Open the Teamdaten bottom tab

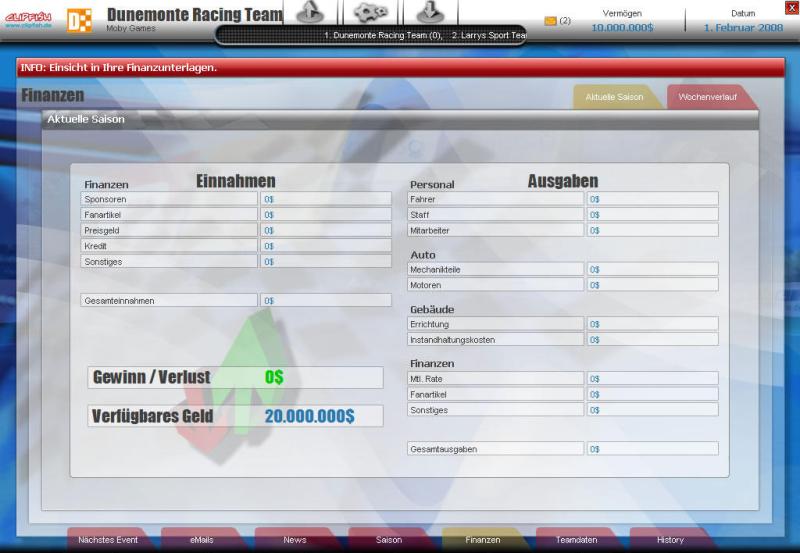click(x=577, y=540)
